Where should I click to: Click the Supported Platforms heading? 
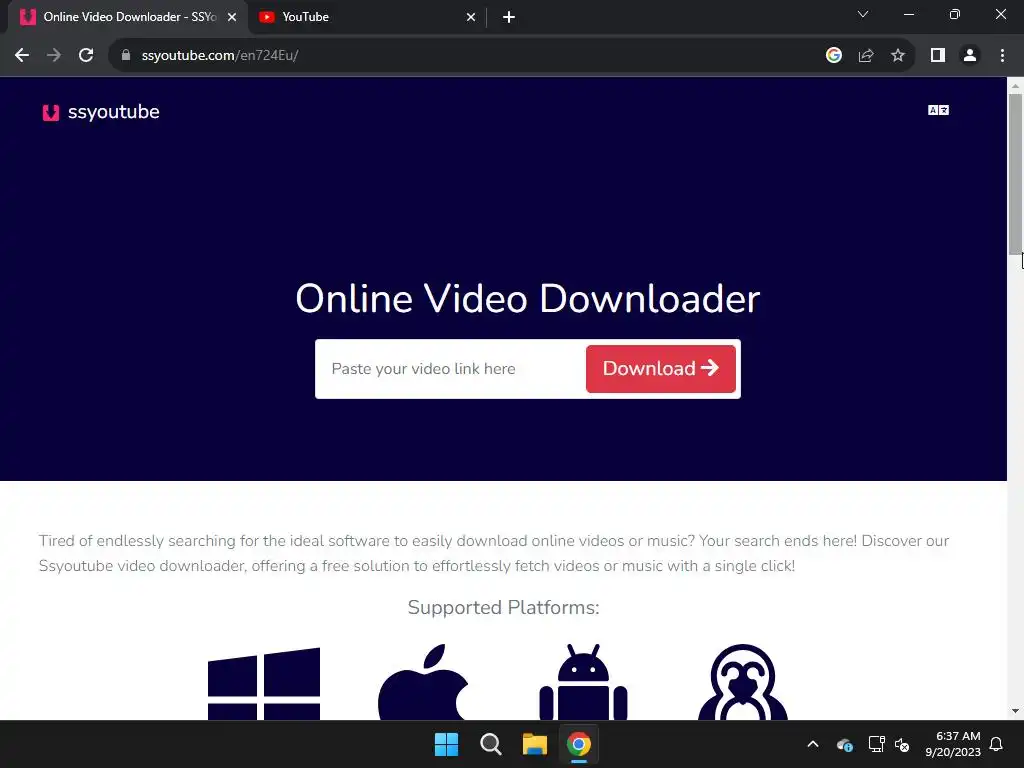click(504, 608)
